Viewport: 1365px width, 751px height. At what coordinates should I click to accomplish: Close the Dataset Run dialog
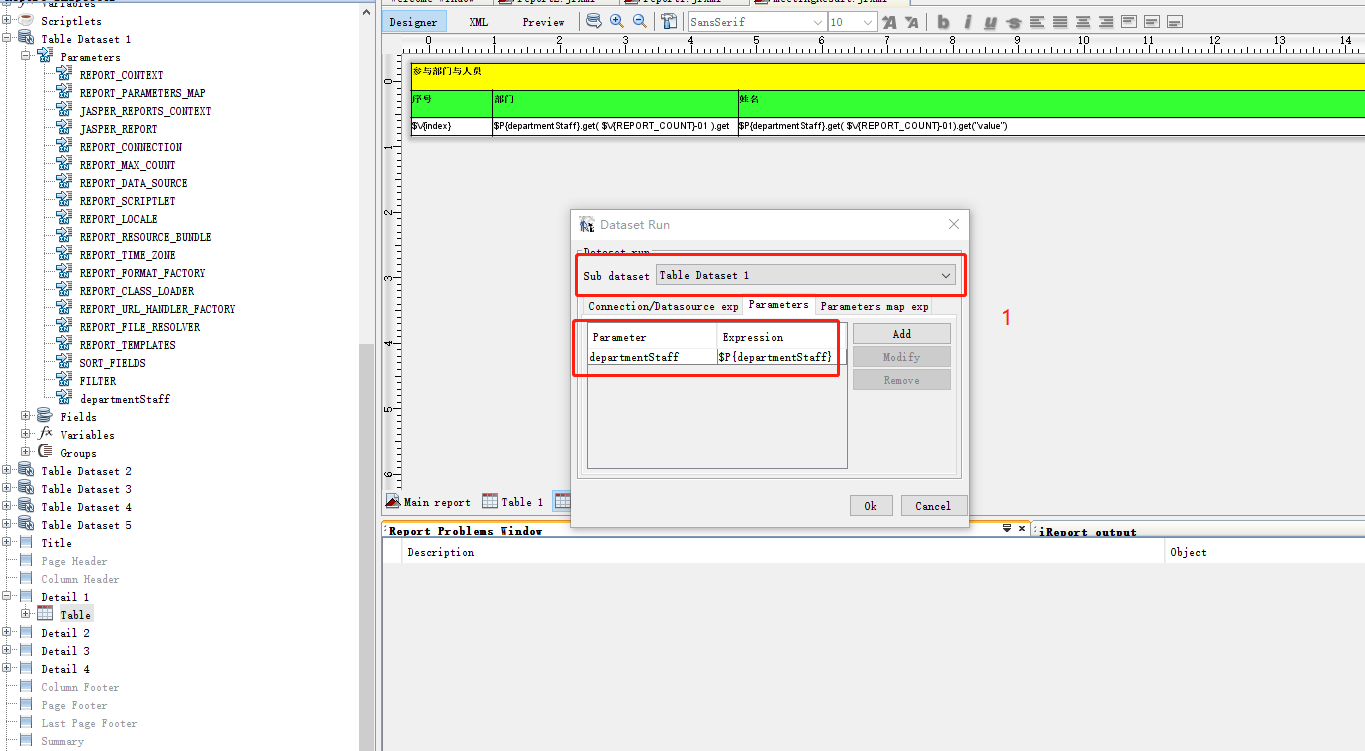[954, 225]
